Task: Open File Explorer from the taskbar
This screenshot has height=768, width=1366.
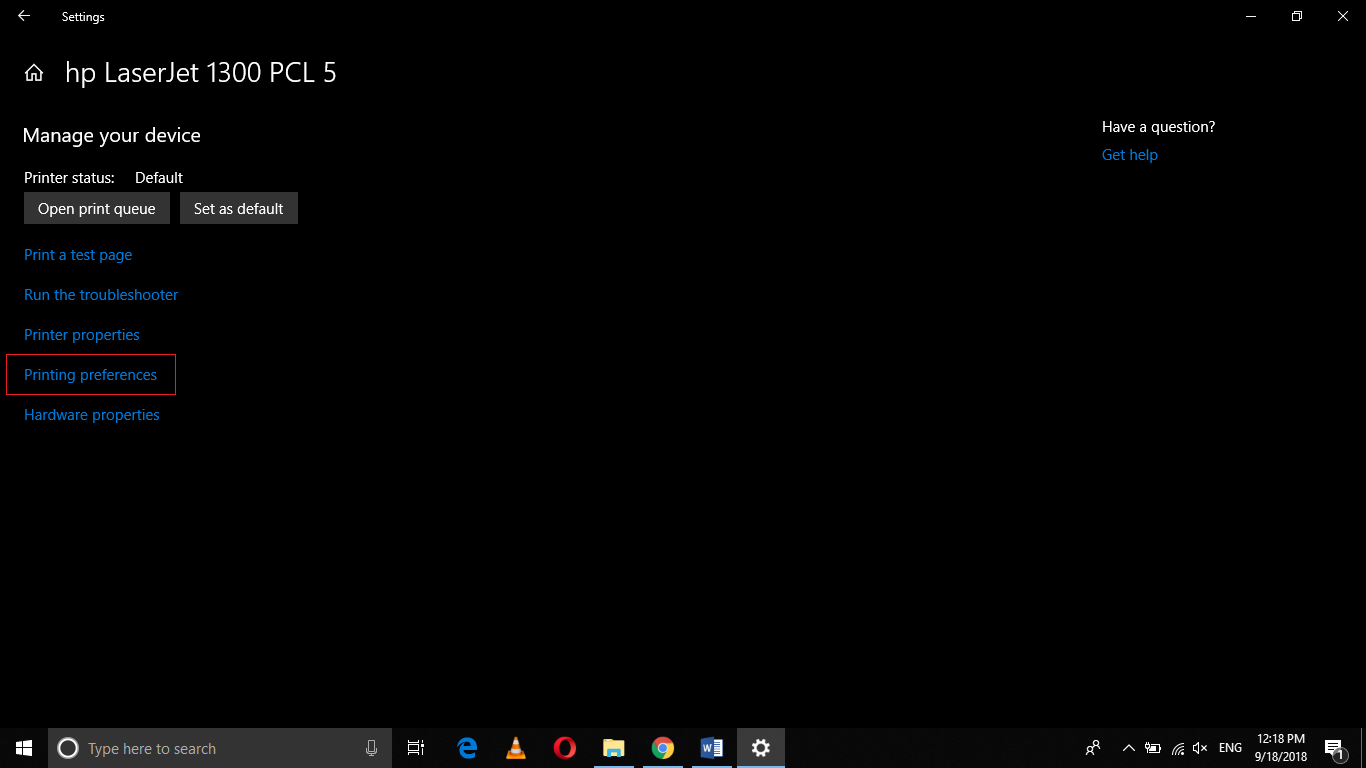Action: pyautogui.click(x=613, y=747)
